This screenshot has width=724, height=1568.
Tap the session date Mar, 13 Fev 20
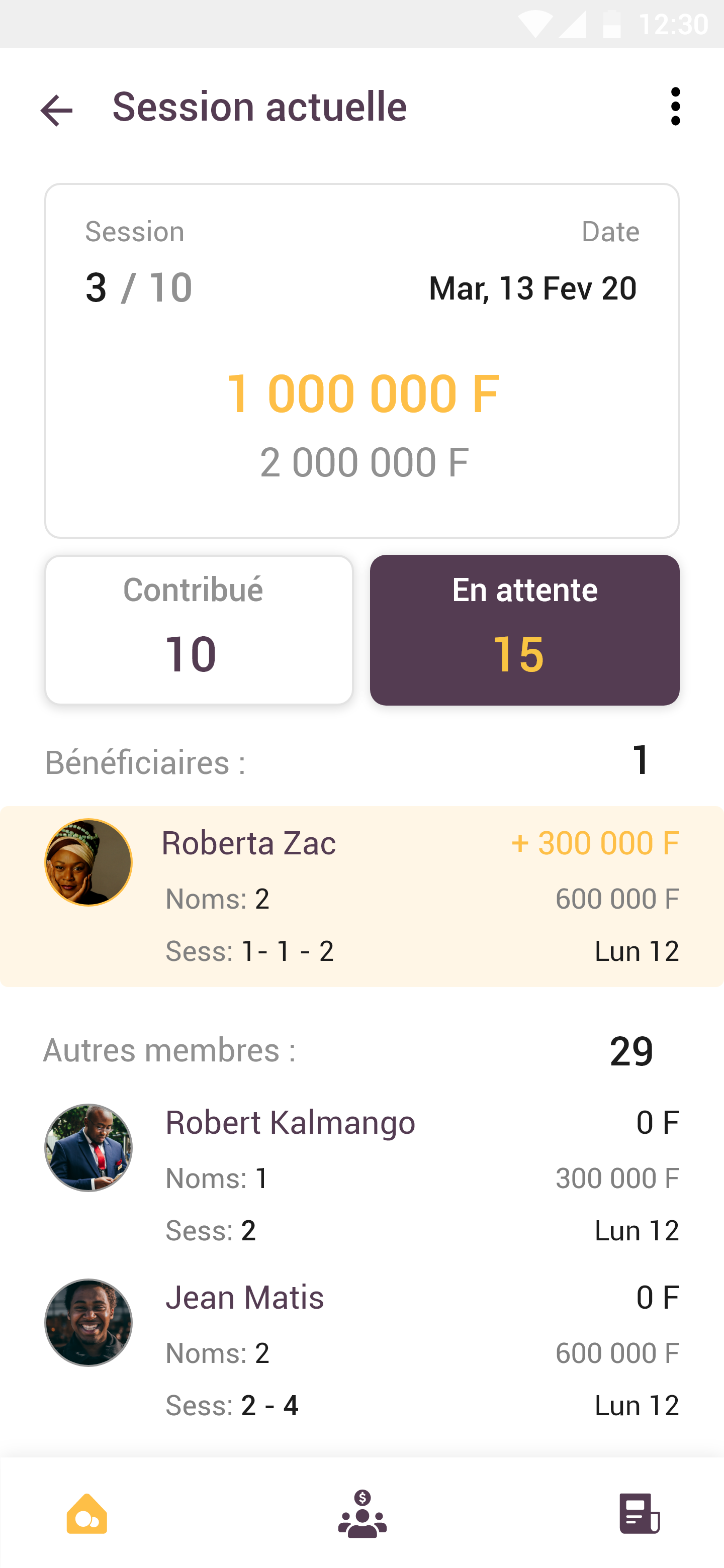[532, 288]
